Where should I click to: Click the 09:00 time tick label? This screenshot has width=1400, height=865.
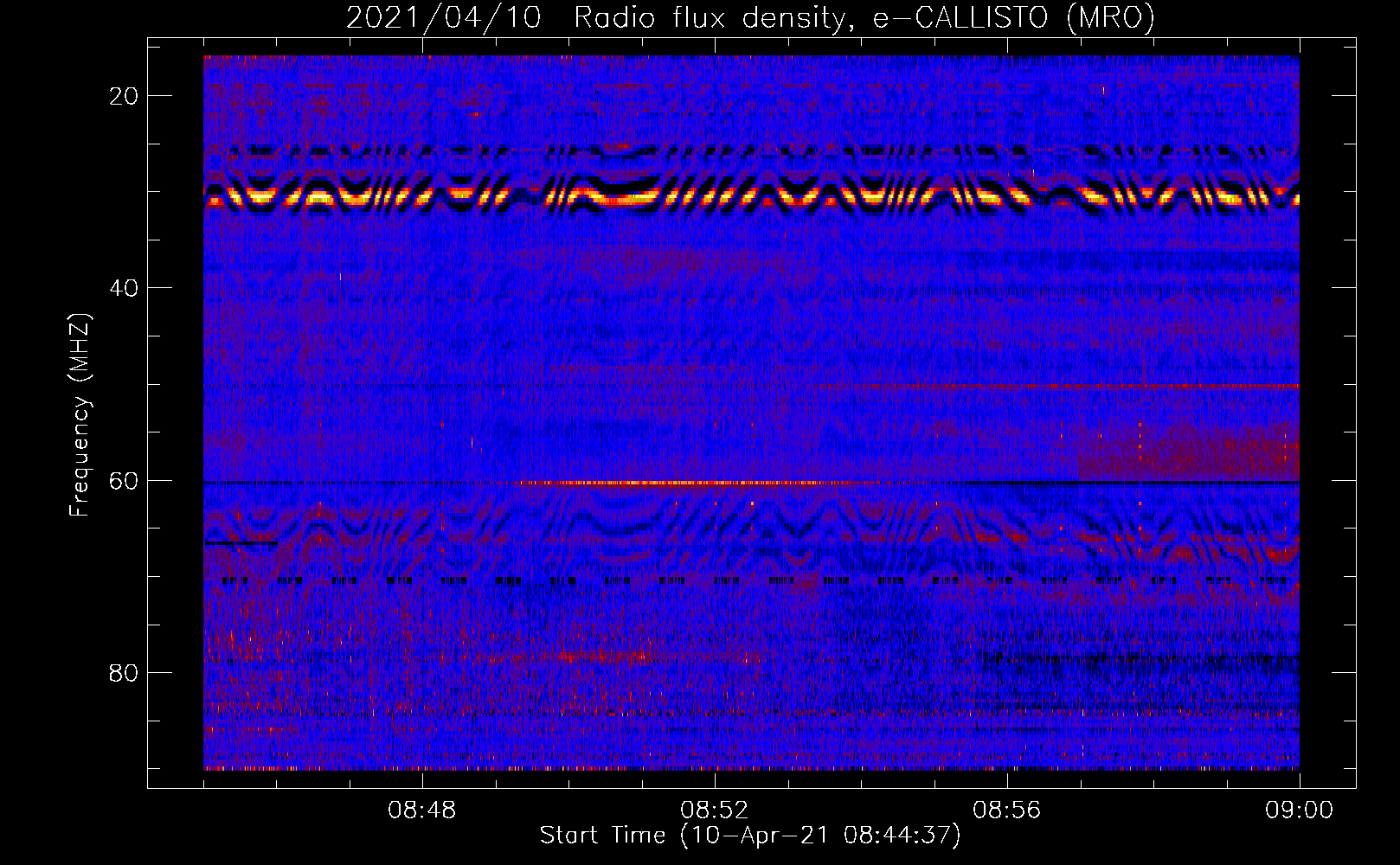(x=1300, y=811)
